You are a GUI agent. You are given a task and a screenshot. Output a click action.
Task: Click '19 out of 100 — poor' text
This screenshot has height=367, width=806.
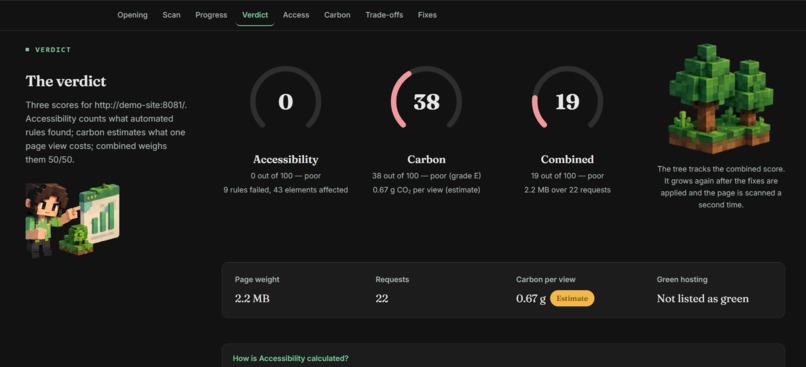coord(567,176)
